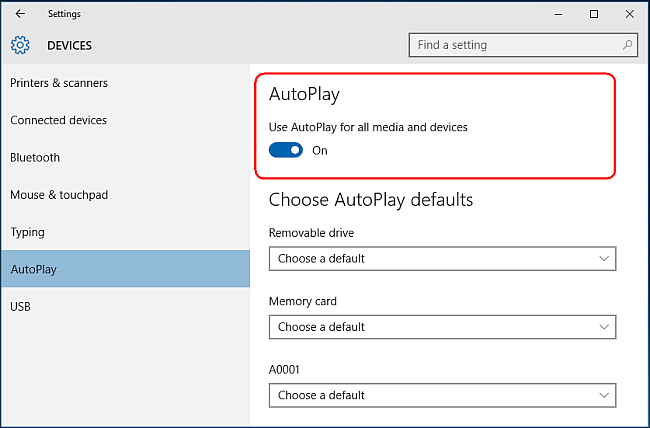Expand the Memory card default dropdown
The height and width of the screenshot is (428, 650).
(442, 327)
